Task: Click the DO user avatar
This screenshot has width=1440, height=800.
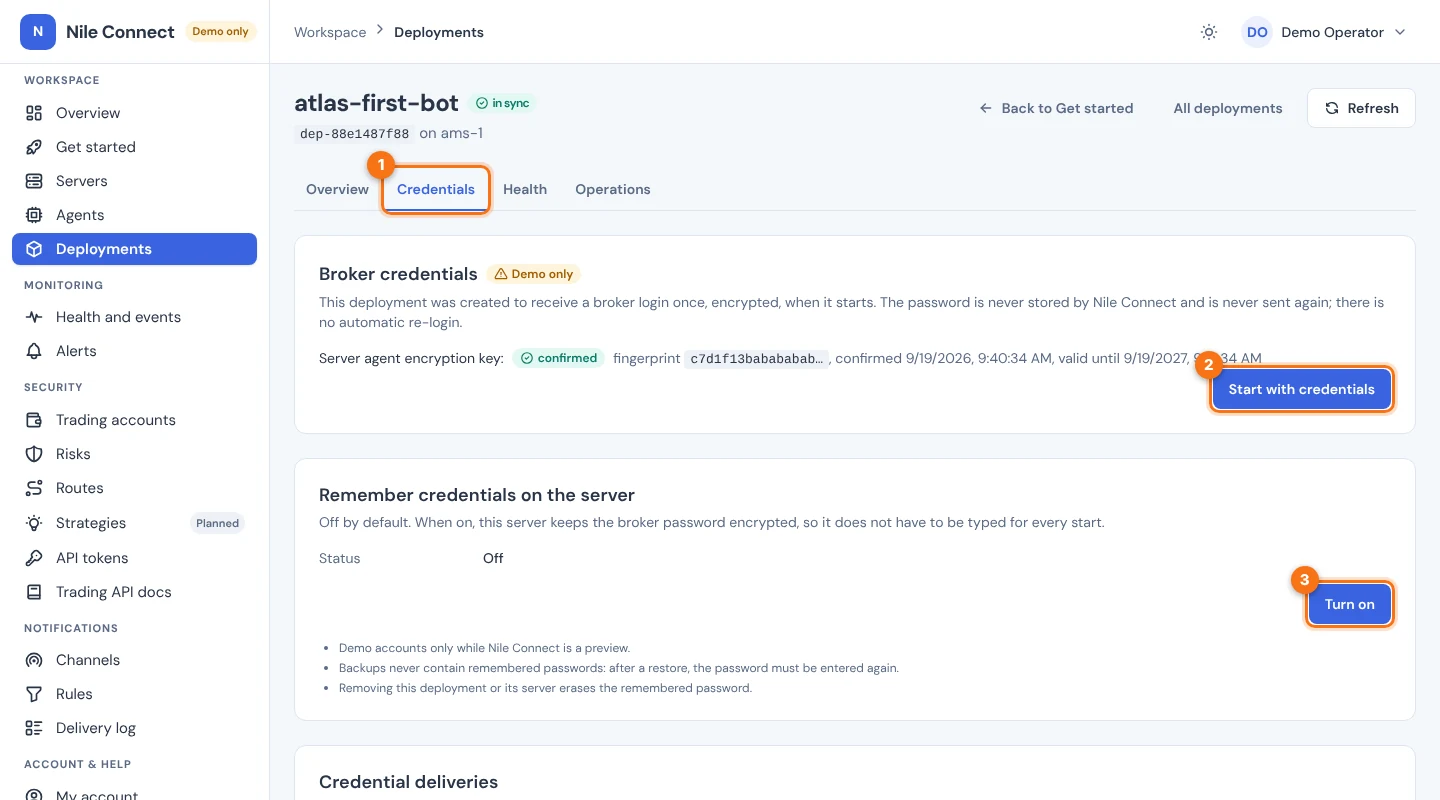Action: click(1257, 32)
